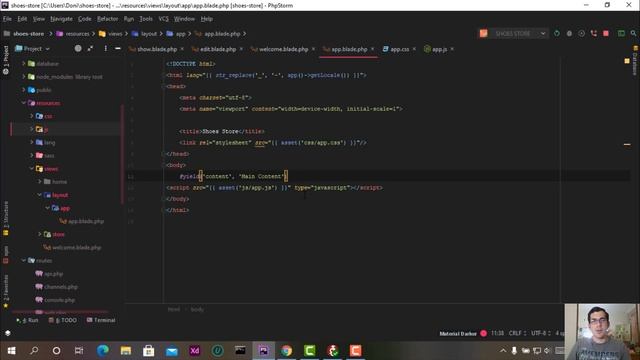Click the expand all arrows icon in Project panel

click(x=90, y=49)
